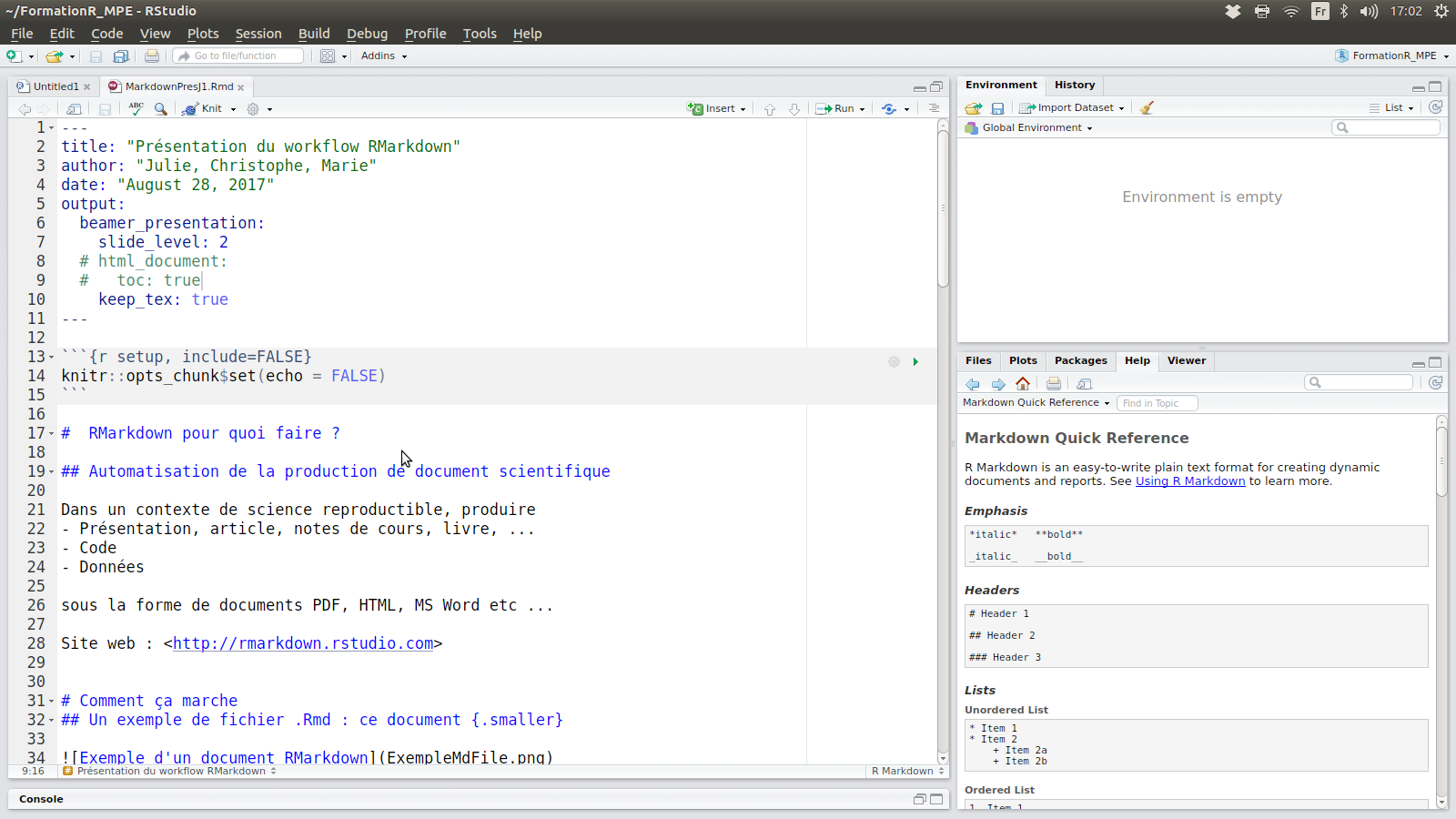Go forward in Help with right arrow
This screenshot has height=819, width=1456.
[x=998, y=384]
